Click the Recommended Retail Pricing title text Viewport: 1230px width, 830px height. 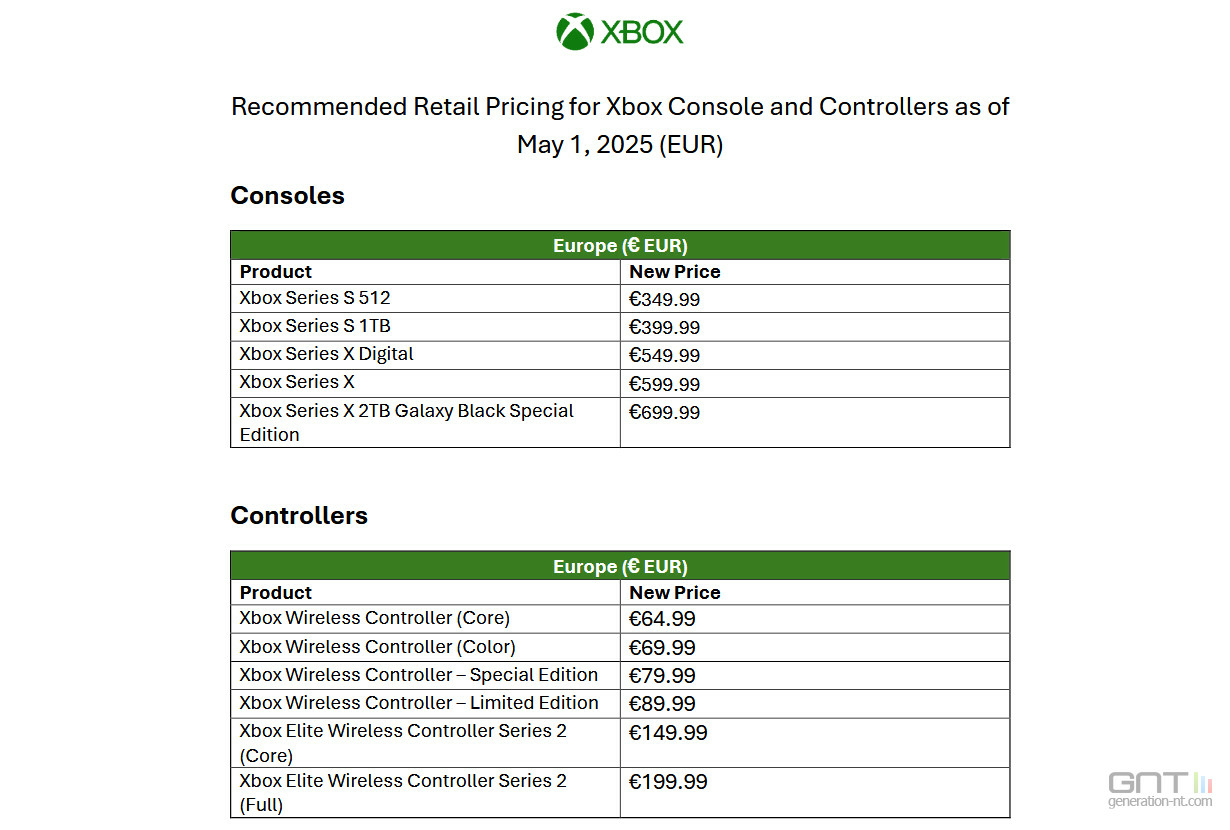(x=620, y=125)
